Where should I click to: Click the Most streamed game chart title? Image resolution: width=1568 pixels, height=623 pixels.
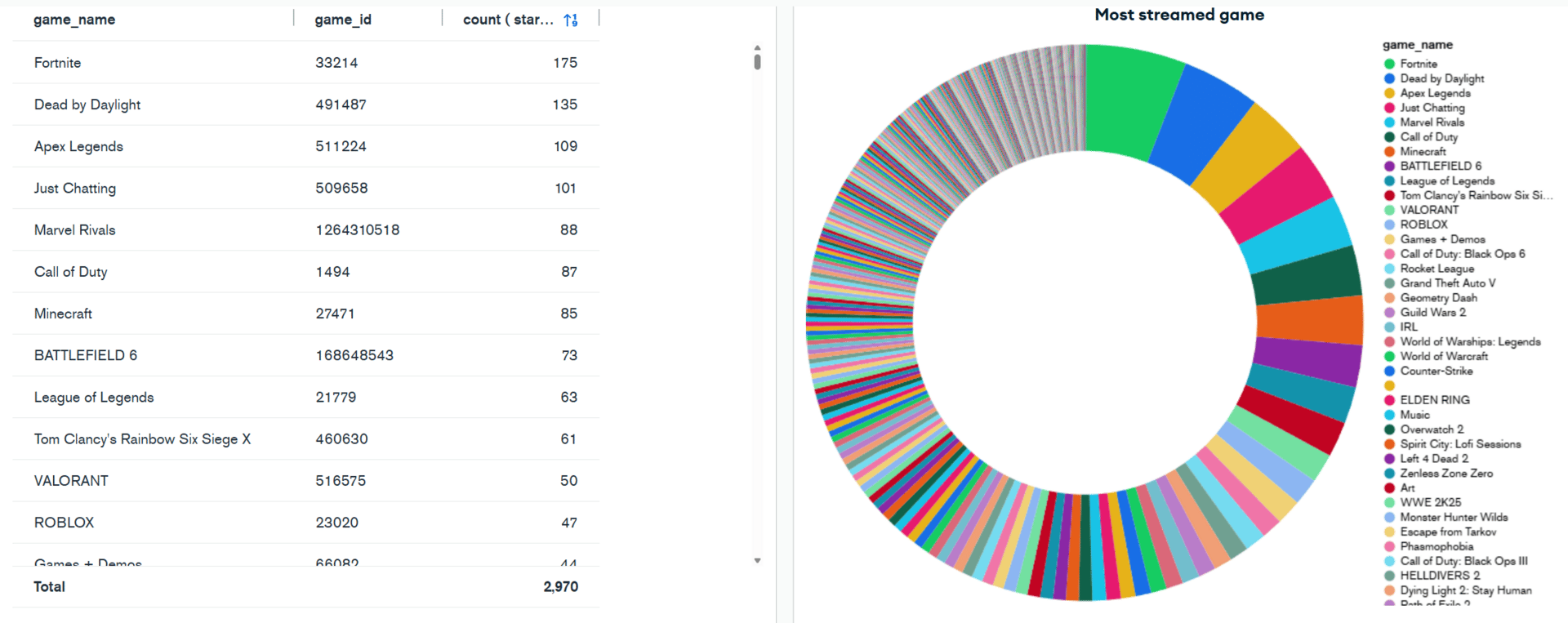pos(1179,15)
